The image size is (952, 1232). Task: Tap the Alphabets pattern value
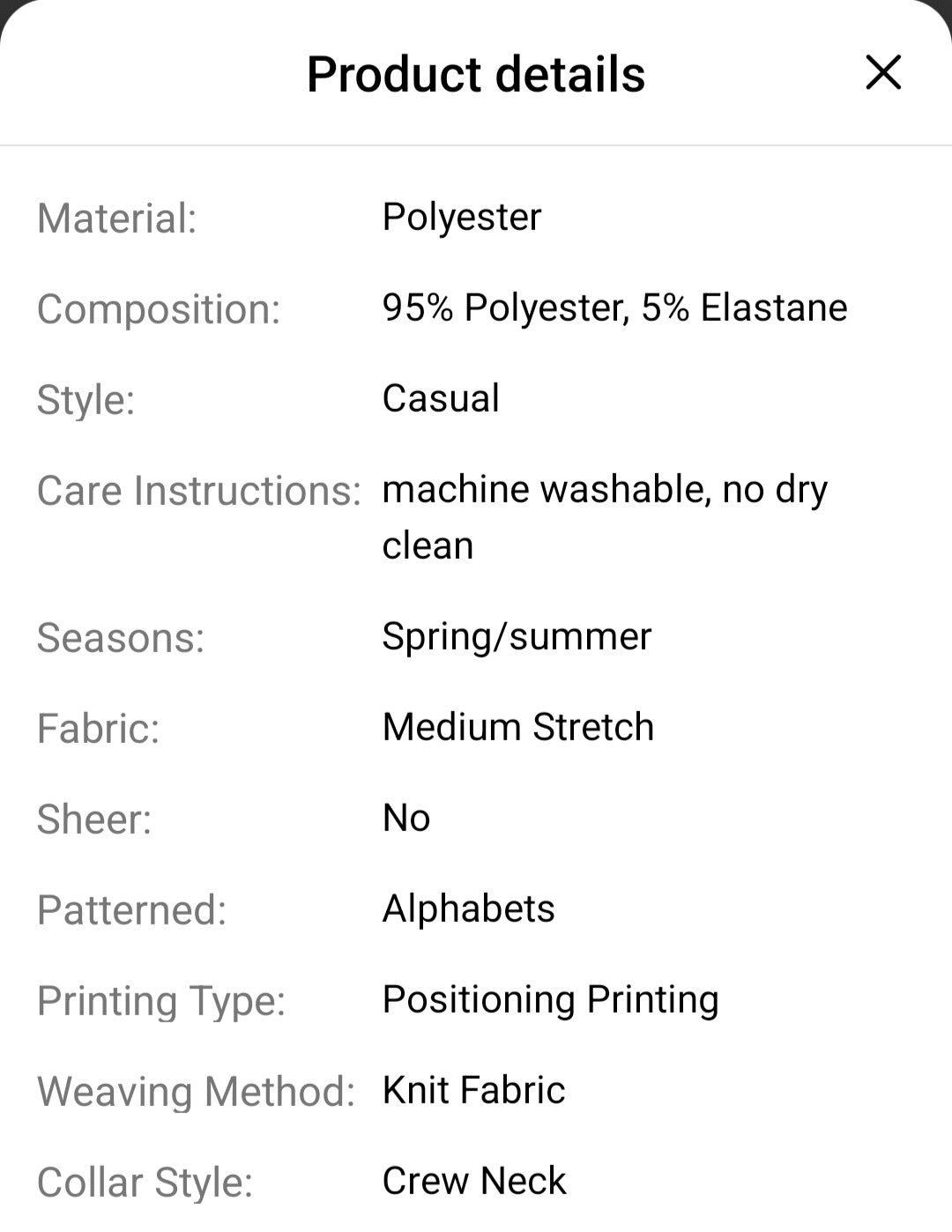(469, 909)
